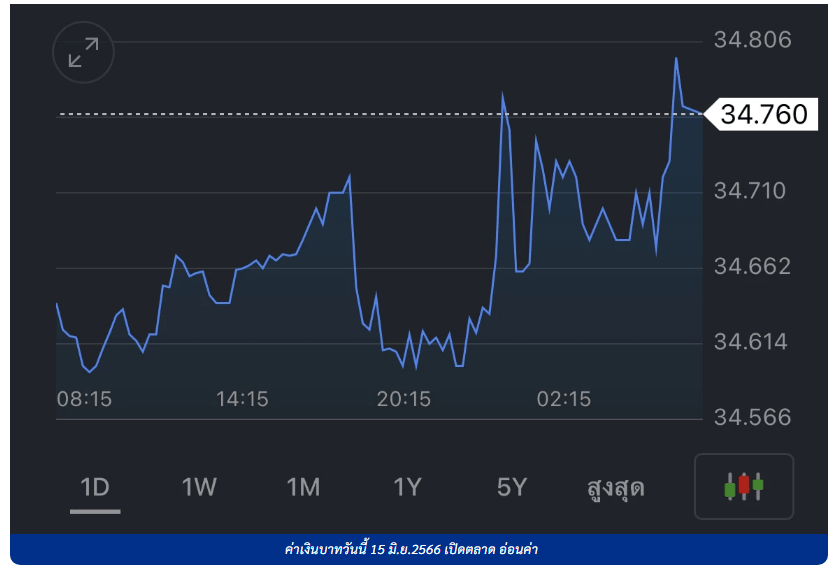Switch to the 1W time range

(x=199, y=488)
